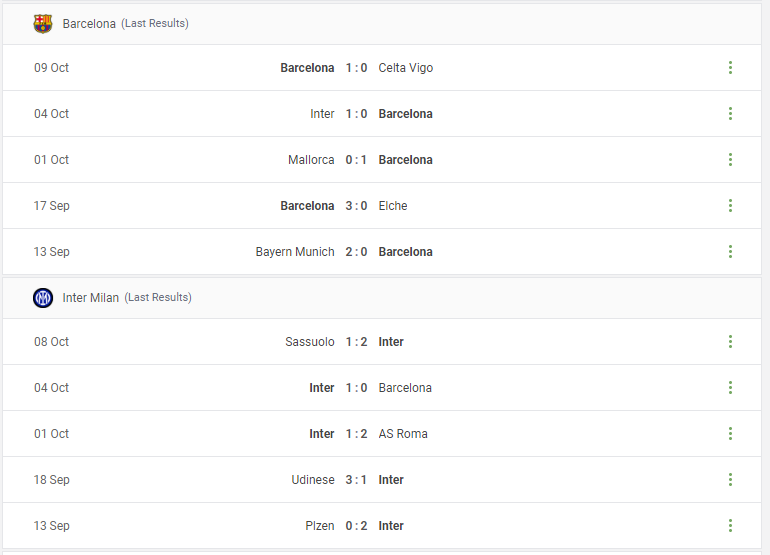Click bold Barcelona in the Elche row

coord(307,206)
